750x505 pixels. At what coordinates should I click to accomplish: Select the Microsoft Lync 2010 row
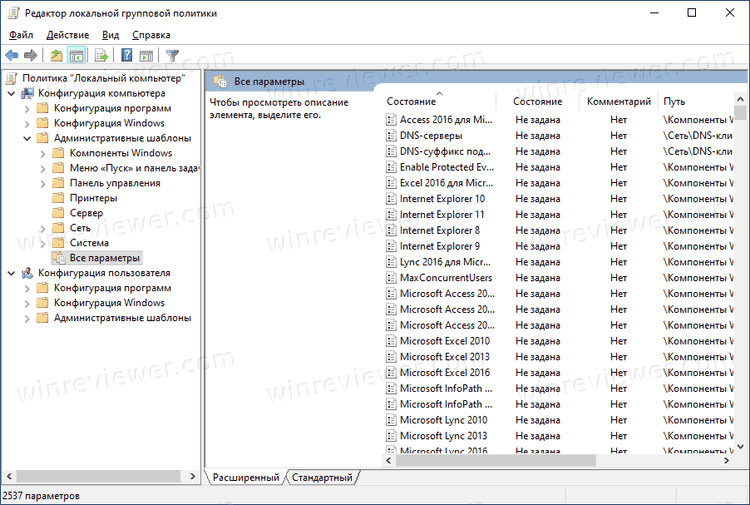point(559,420)
